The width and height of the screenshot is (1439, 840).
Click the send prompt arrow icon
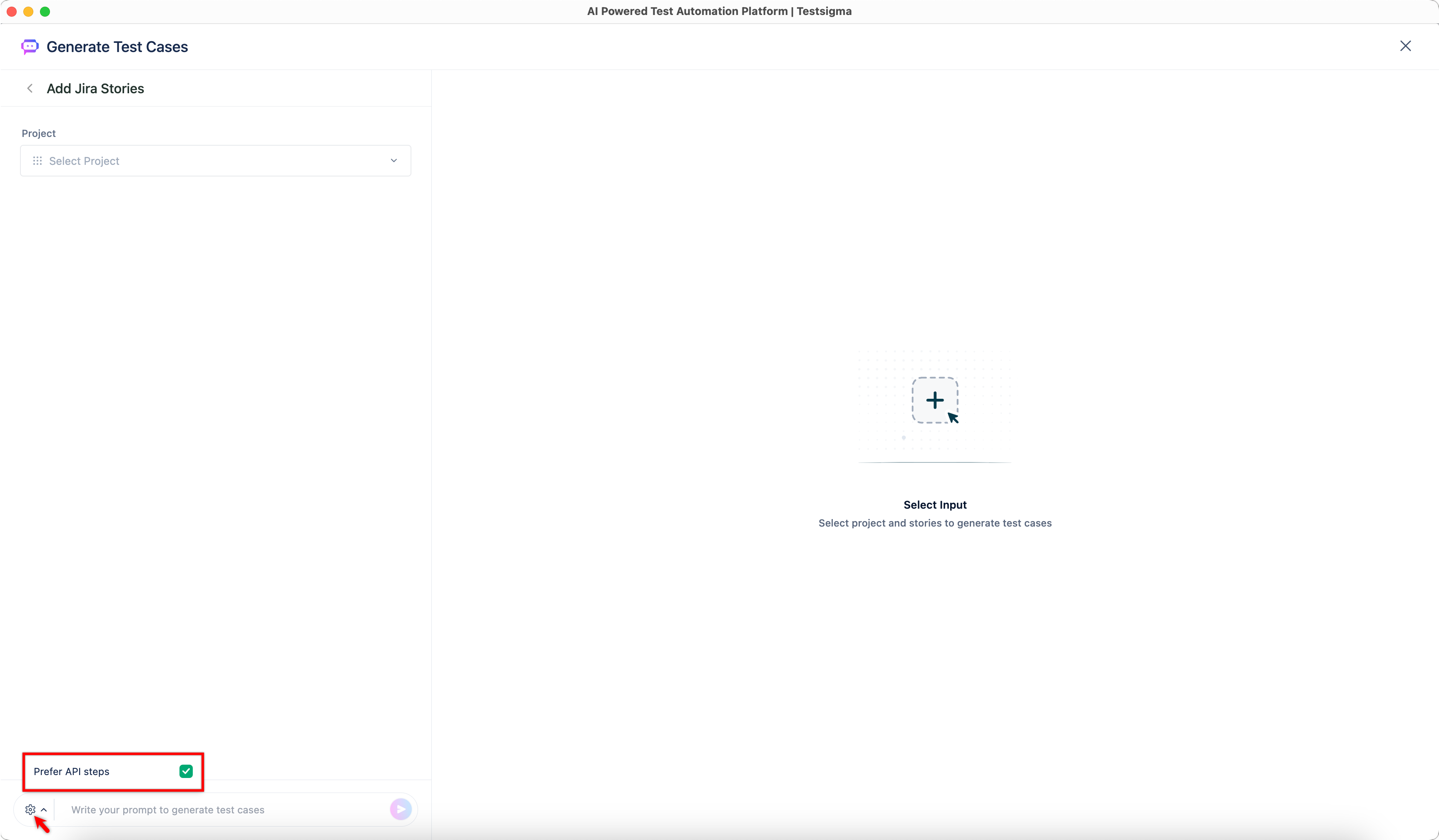400,809
